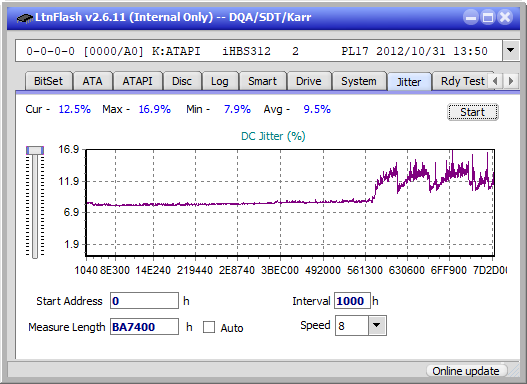Click the DC Jitter (%) chart title
527x384 pixels.
273,136
